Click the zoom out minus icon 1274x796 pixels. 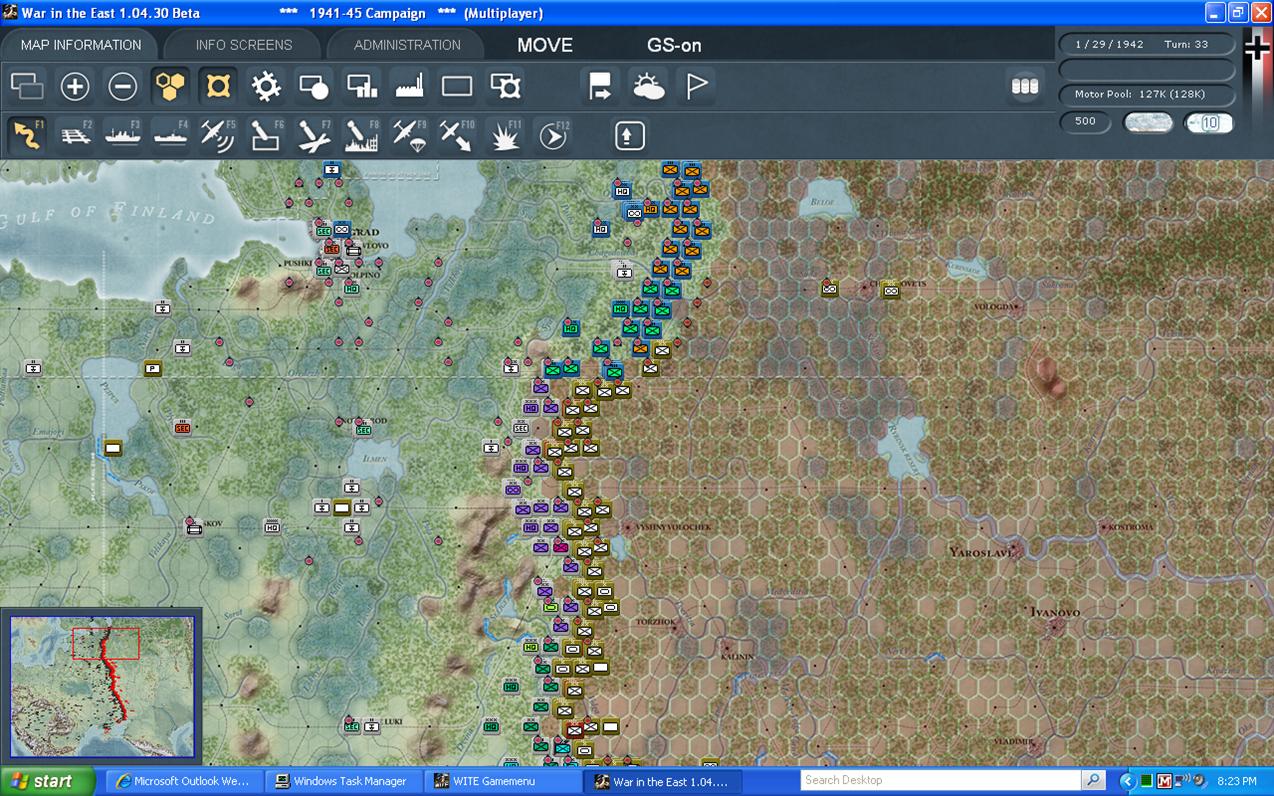(x=123, y=87)
